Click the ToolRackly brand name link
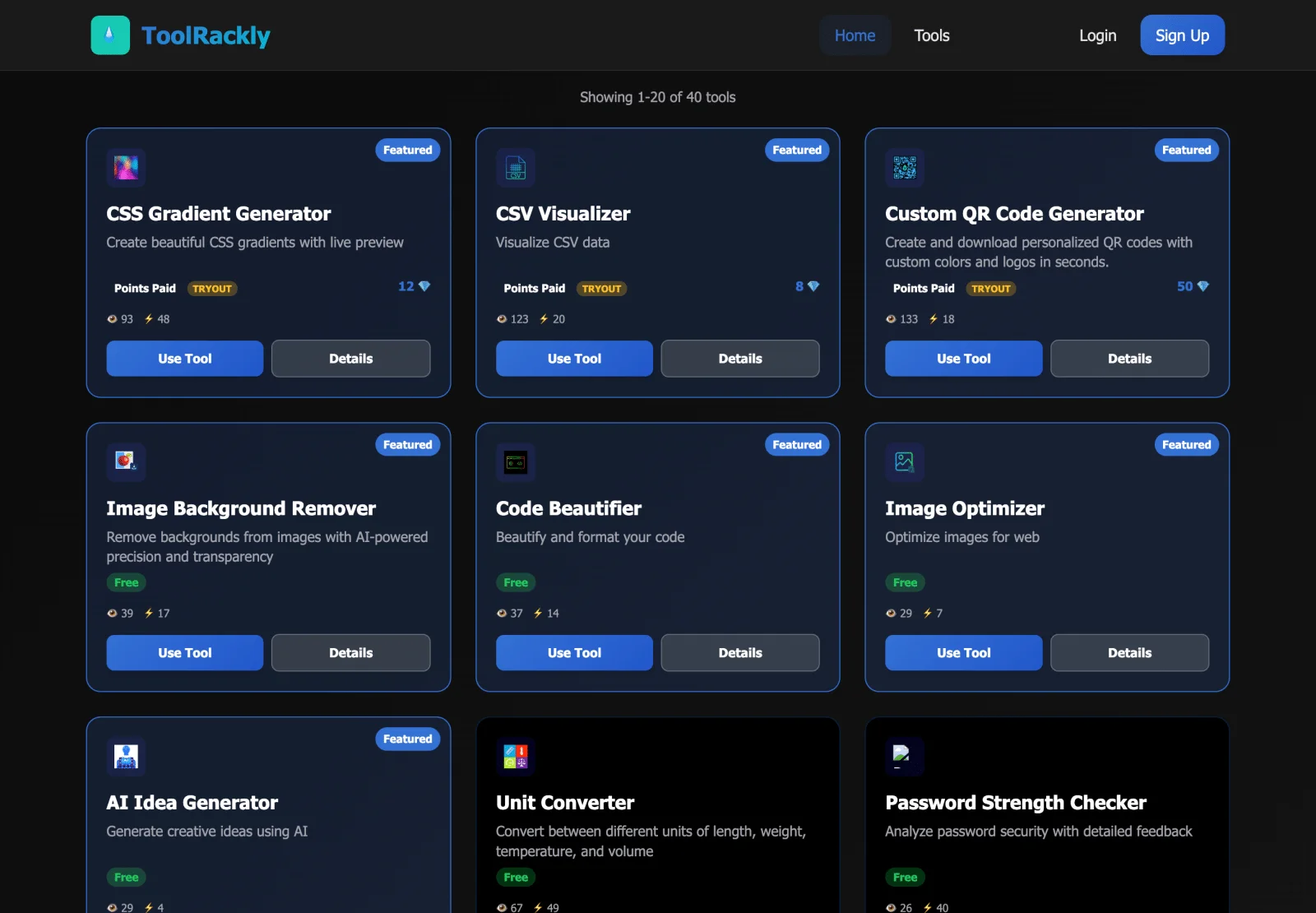The height and width of the screenshot is (913, 1316). [x=206, y=35]
